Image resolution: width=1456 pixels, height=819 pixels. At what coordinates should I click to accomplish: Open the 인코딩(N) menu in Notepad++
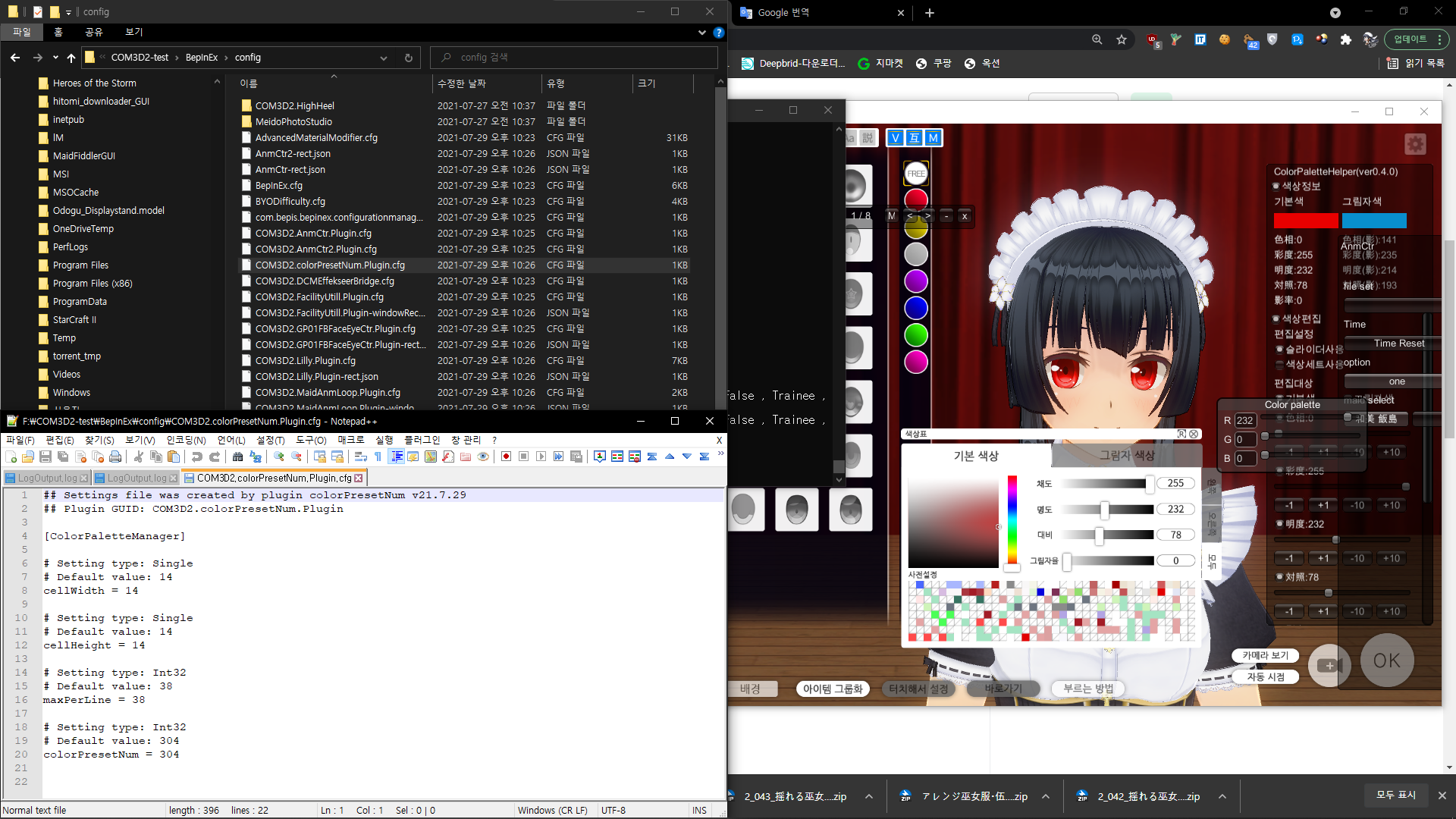186,440
